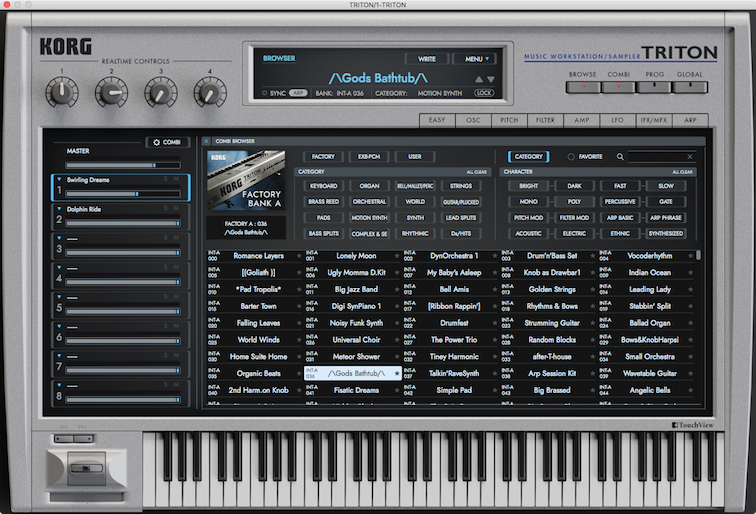The width and height of the screenshot is (756, 514).
Task: Turn realtime control knob 1
Action: (x=62, y=92)
